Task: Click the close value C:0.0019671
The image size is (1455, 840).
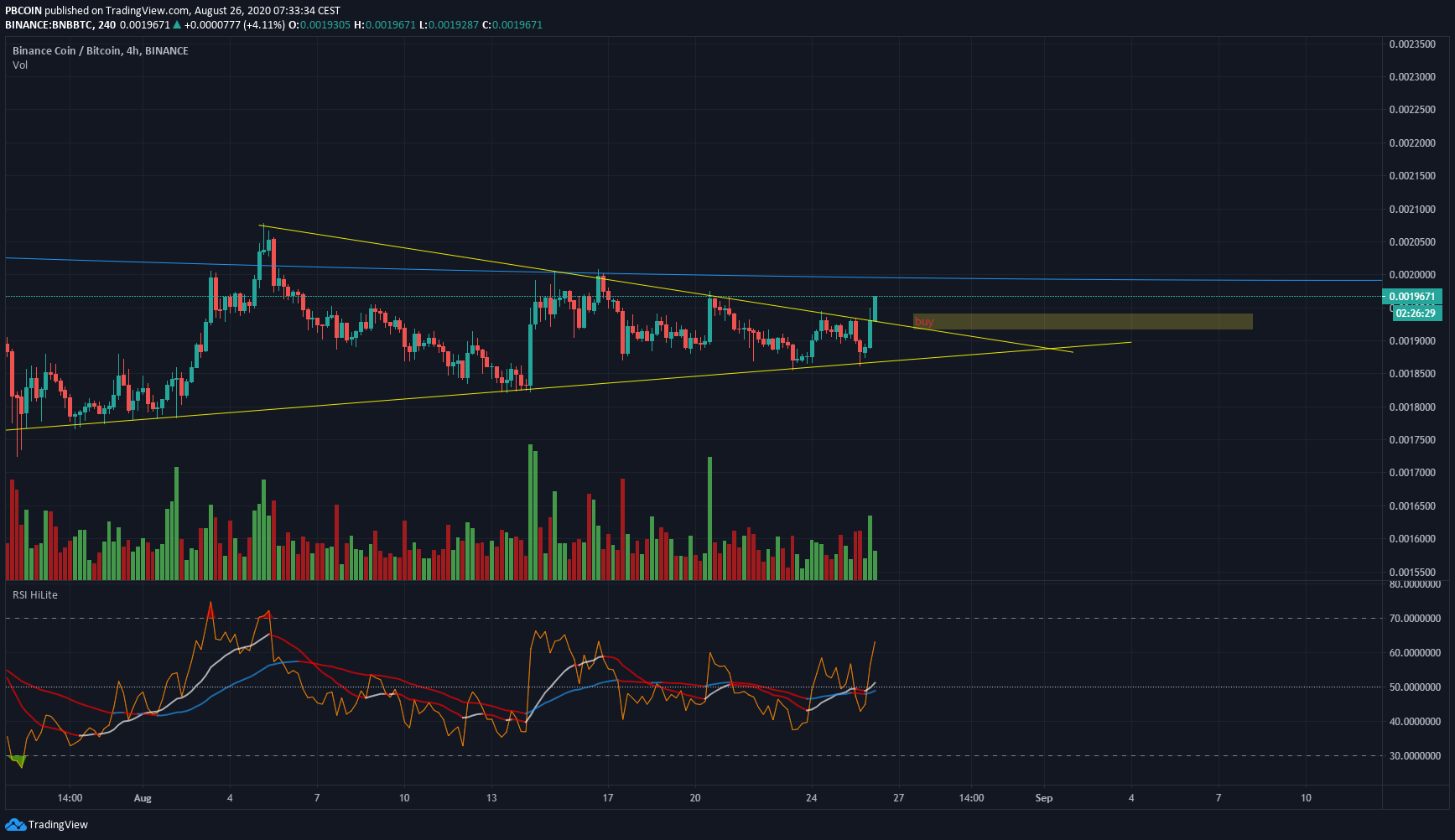Action: [x=512, y=25]
